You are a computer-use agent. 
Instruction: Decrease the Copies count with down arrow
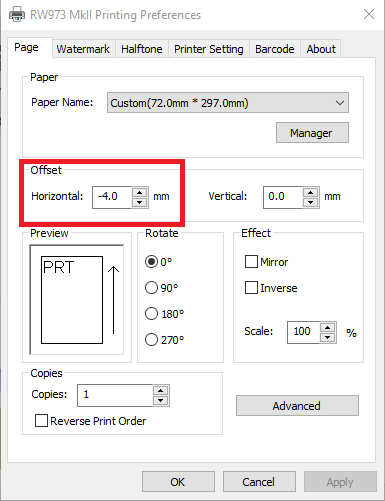(161, 400)
